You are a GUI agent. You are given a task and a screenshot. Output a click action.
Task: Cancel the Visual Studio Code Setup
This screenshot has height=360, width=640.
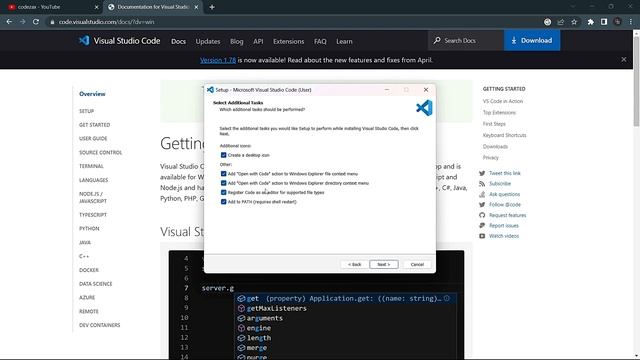click(417, 264)
